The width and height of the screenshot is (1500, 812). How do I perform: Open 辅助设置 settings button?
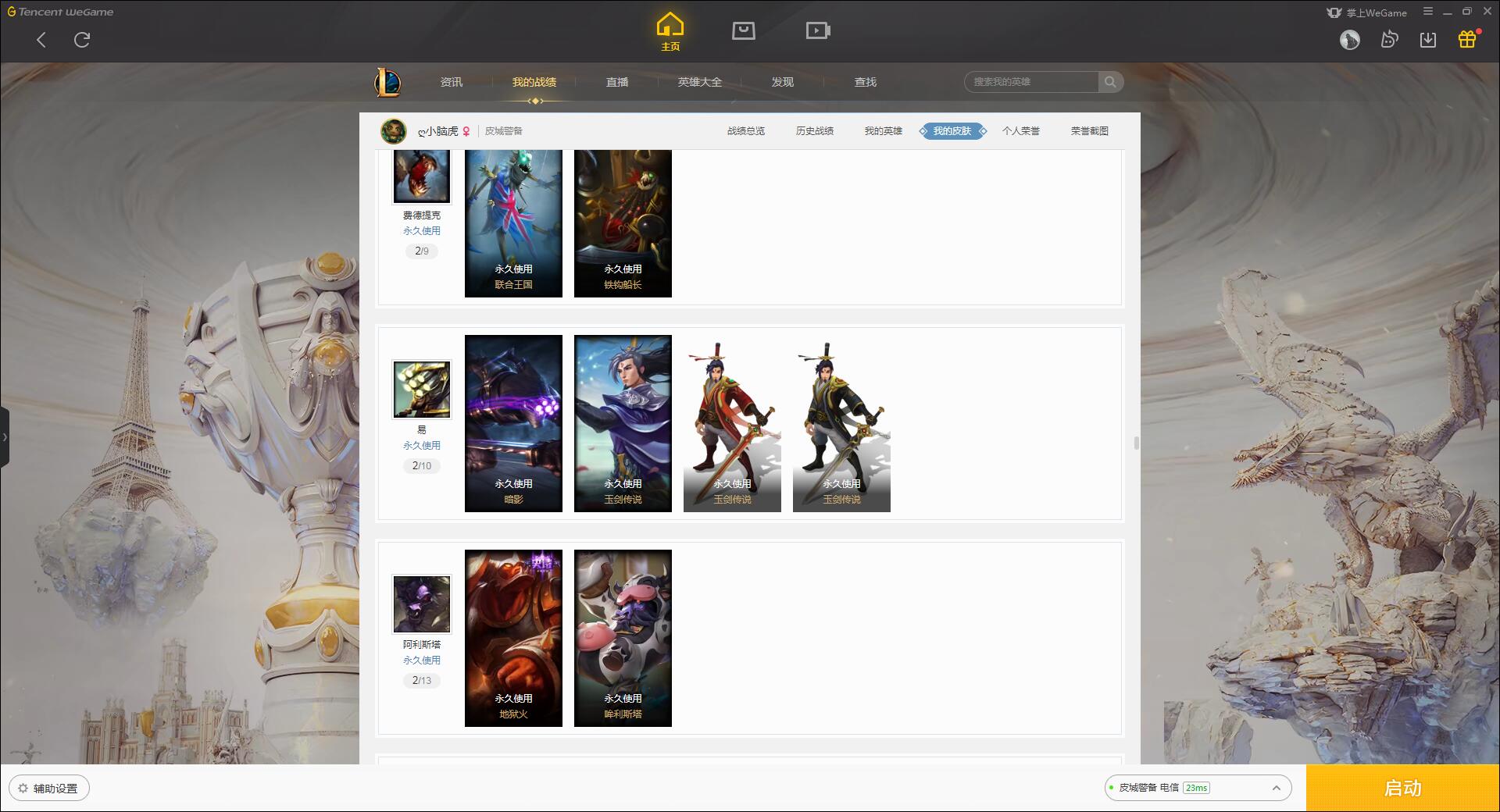click(x=49, y=789)
